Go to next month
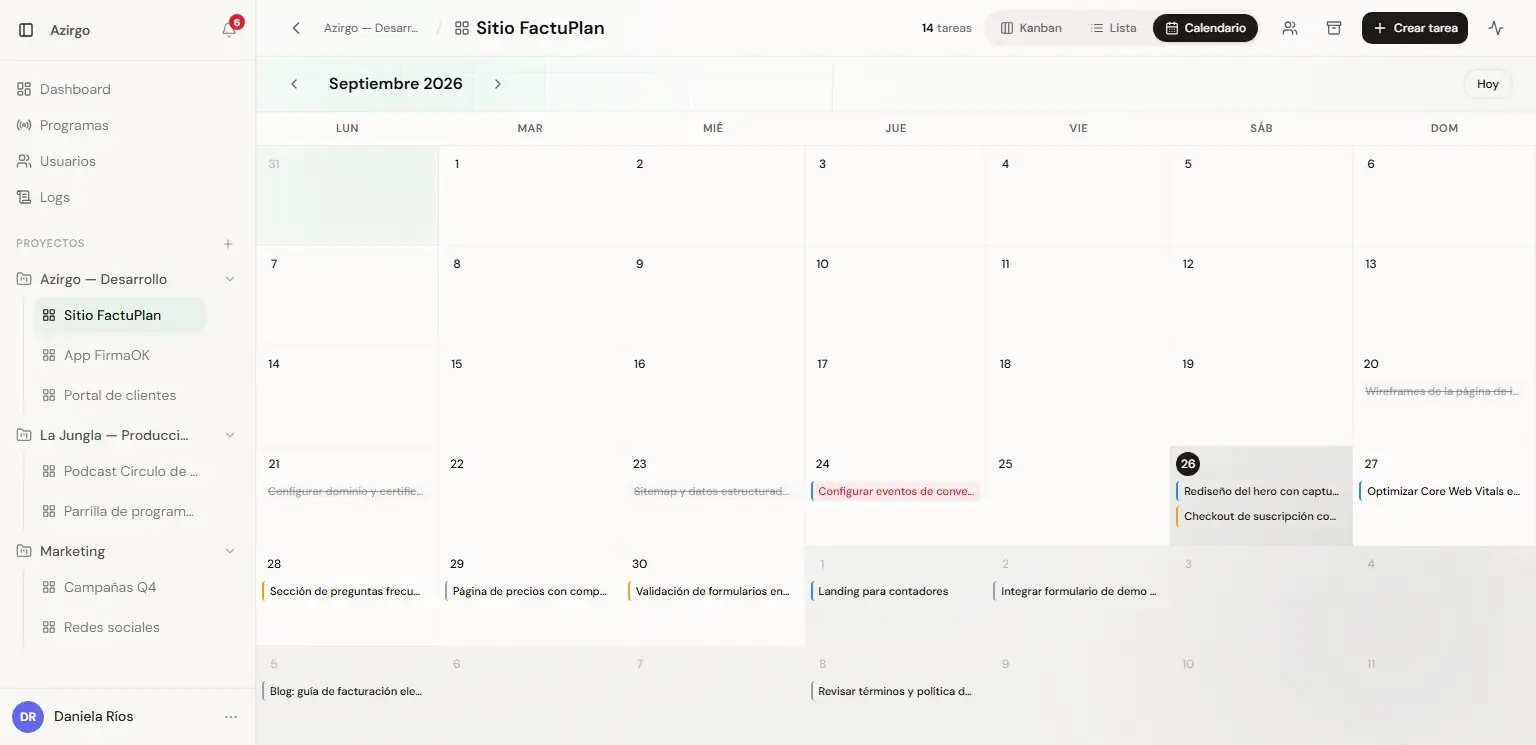Image resolution: width=1536 pixels, height=745 pixels. click(x=498, y=84)
